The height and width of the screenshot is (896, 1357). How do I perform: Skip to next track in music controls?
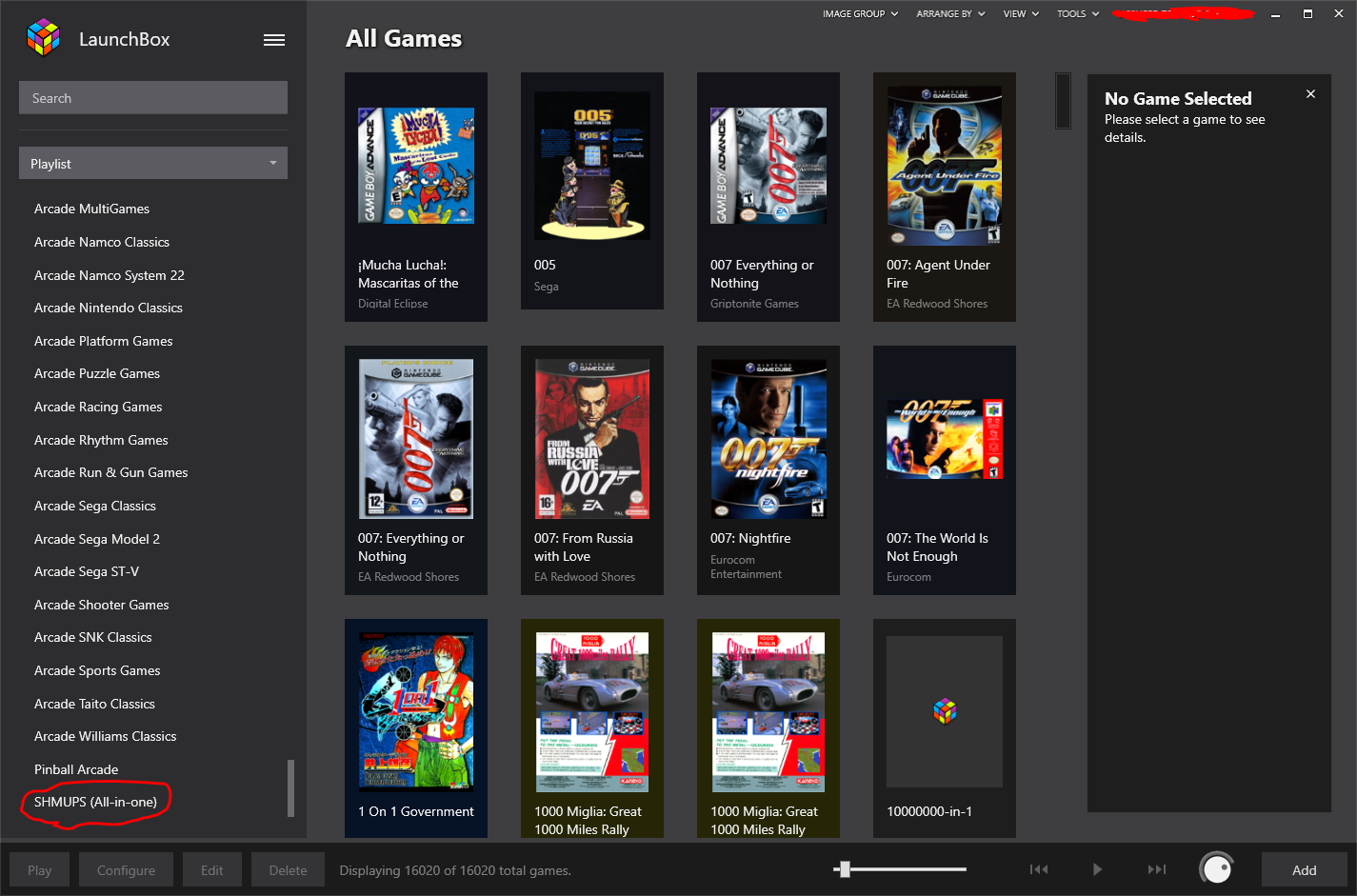(1156, 869)
